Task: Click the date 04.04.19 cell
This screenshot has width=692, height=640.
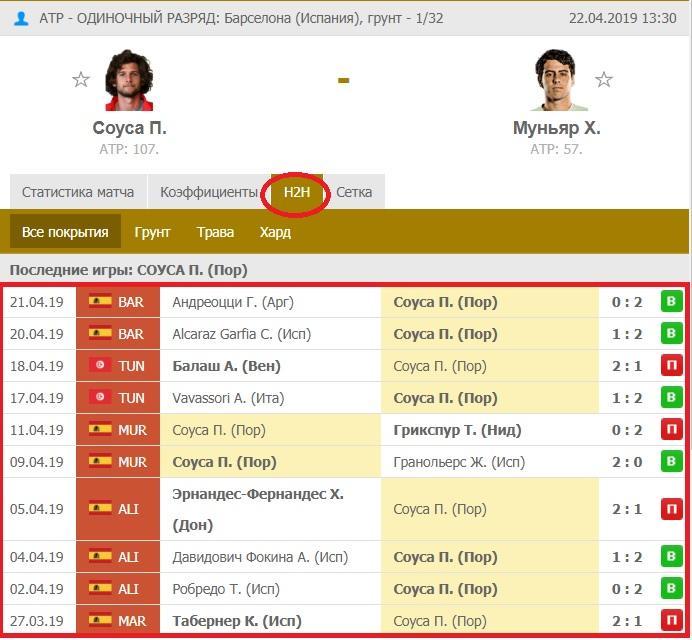Action: point(37,557)
